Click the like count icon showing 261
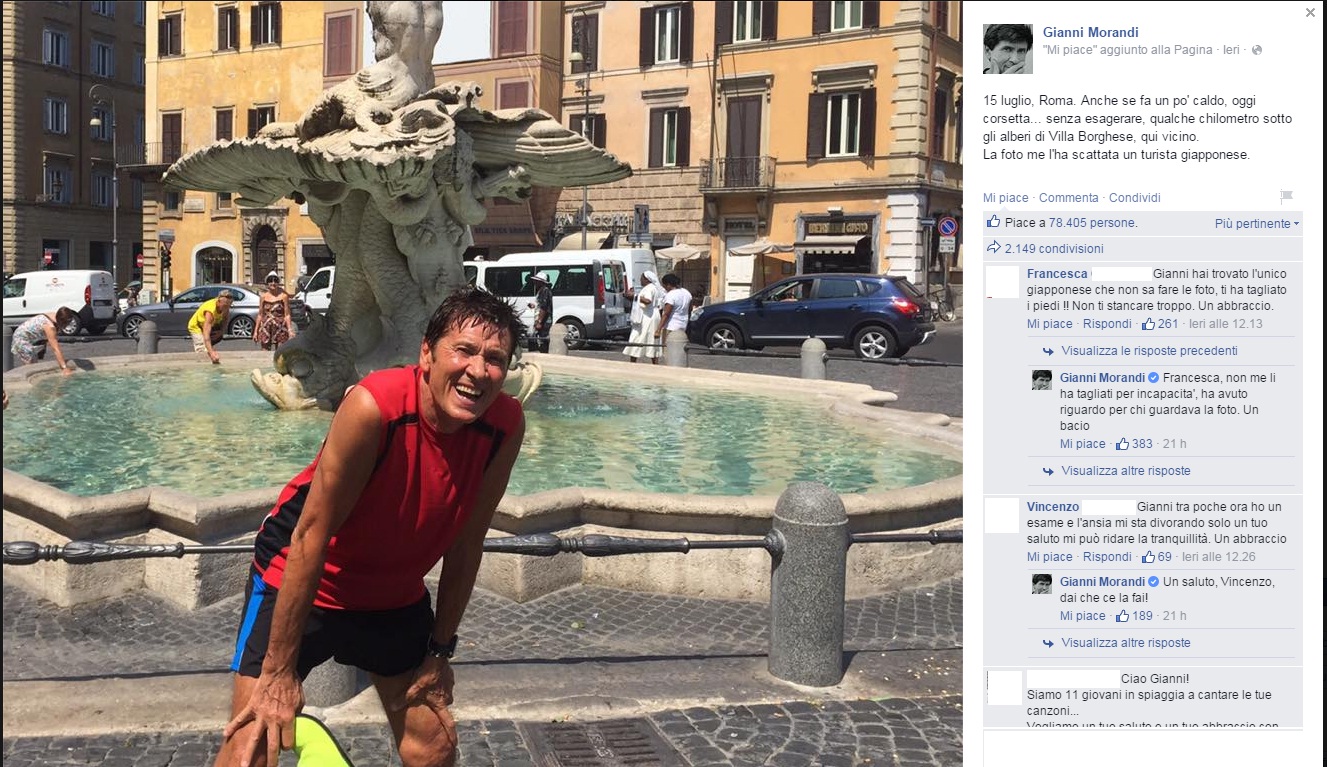 1148,324
